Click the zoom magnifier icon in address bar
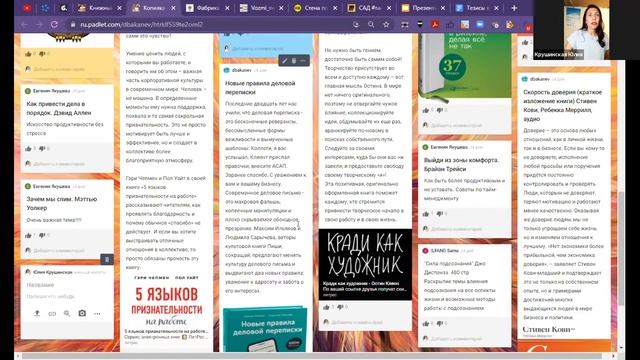 tap(371, 24)
